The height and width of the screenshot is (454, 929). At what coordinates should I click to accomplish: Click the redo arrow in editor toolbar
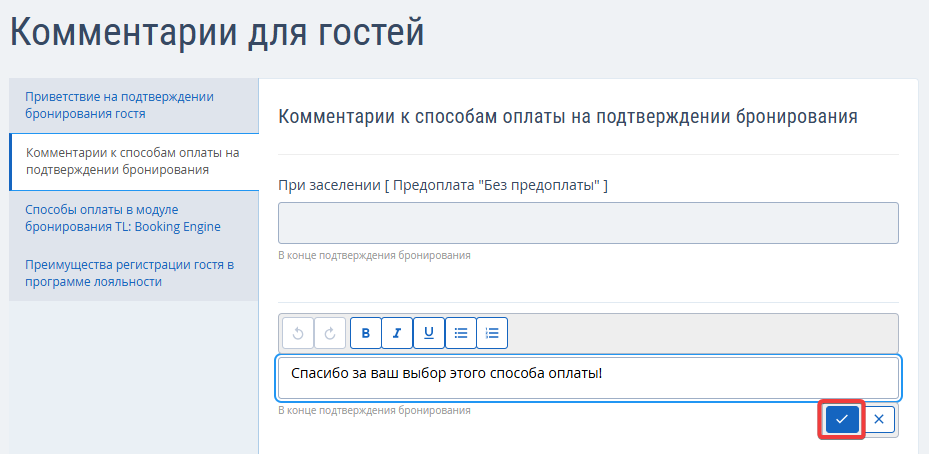(x=330, y=333)
